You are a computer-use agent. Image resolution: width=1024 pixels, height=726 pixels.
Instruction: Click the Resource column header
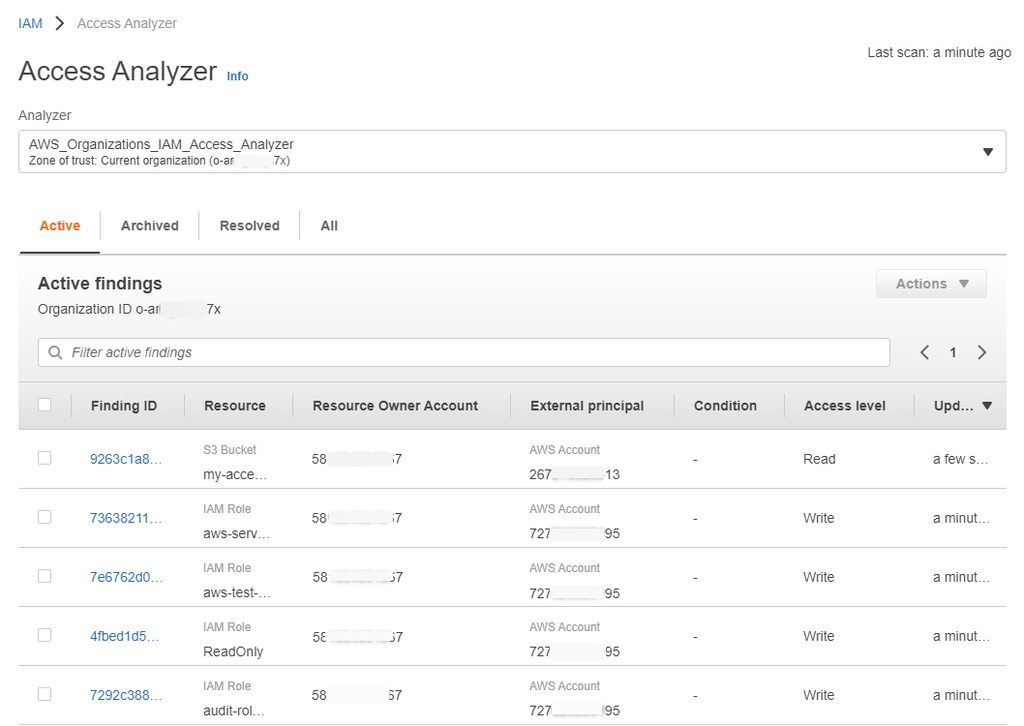pyautogui.click(x=235, y=405)
